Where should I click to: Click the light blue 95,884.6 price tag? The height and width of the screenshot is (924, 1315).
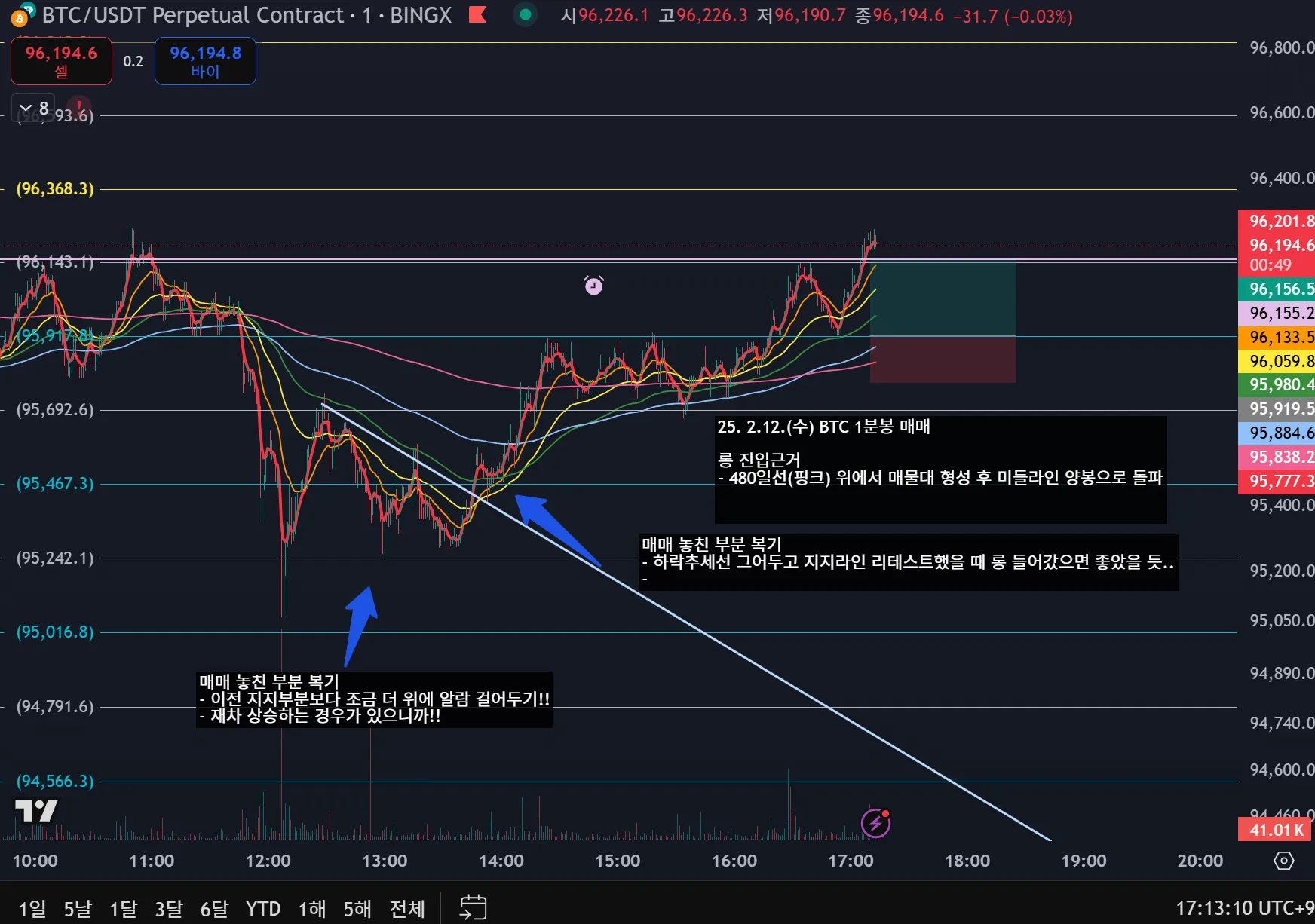(1277, 433)
